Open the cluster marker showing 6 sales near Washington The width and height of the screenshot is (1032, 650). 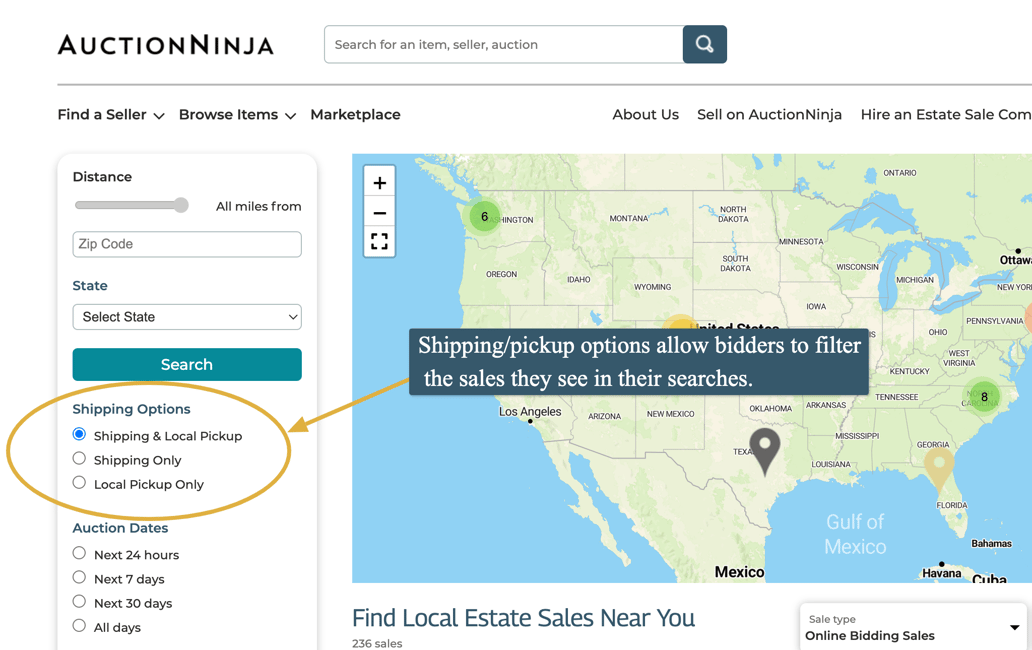pos(484,215)
